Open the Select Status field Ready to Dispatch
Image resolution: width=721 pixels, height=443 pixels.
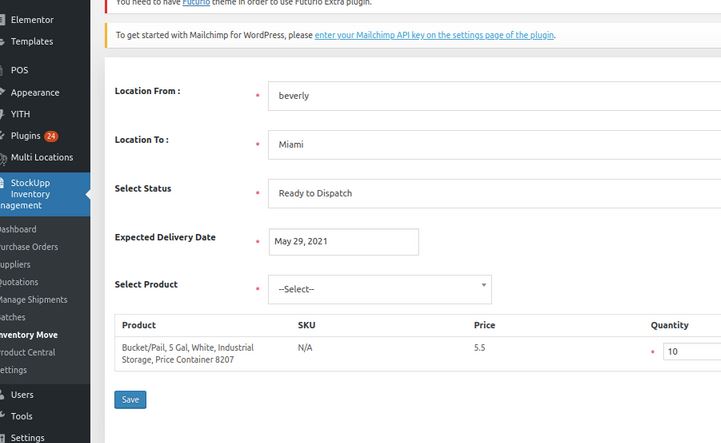[x=494, y=193]
